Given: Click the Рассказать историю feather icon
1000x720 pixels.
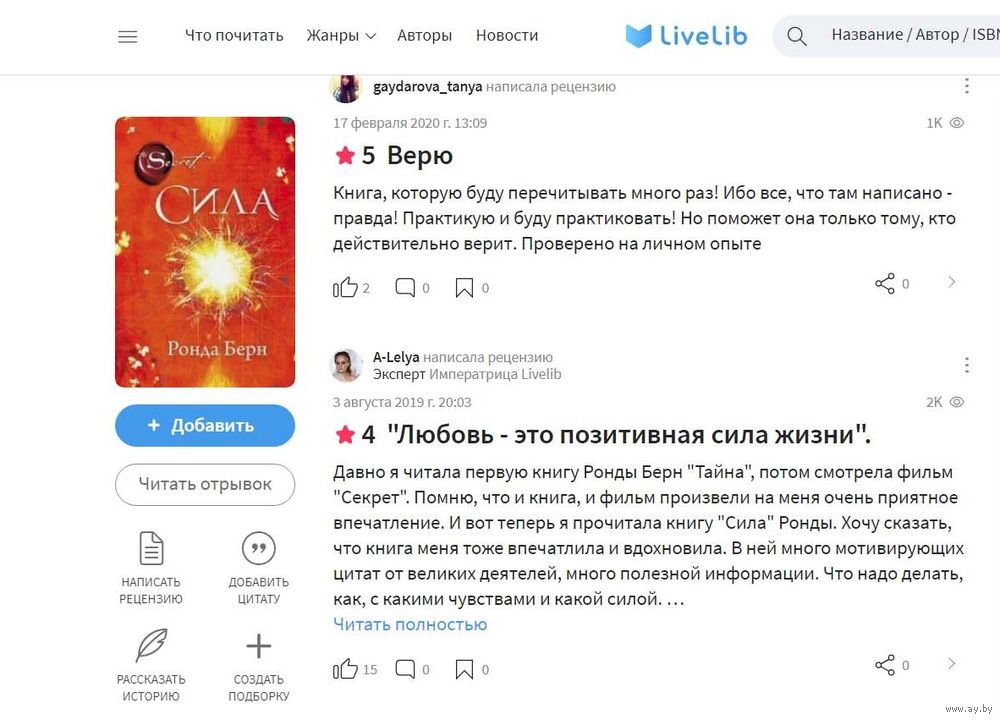Looking at the screenshot, I should [151, 645].
